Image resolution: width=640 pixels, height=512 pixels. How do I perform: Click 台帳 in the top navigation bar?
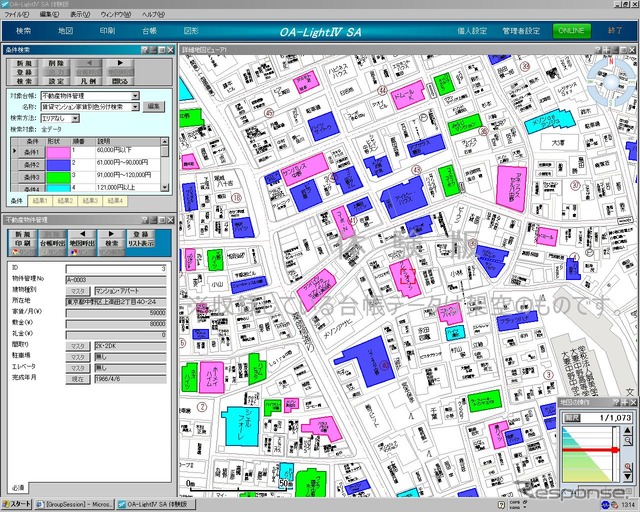pyautogui.click(x=149, y=31)
